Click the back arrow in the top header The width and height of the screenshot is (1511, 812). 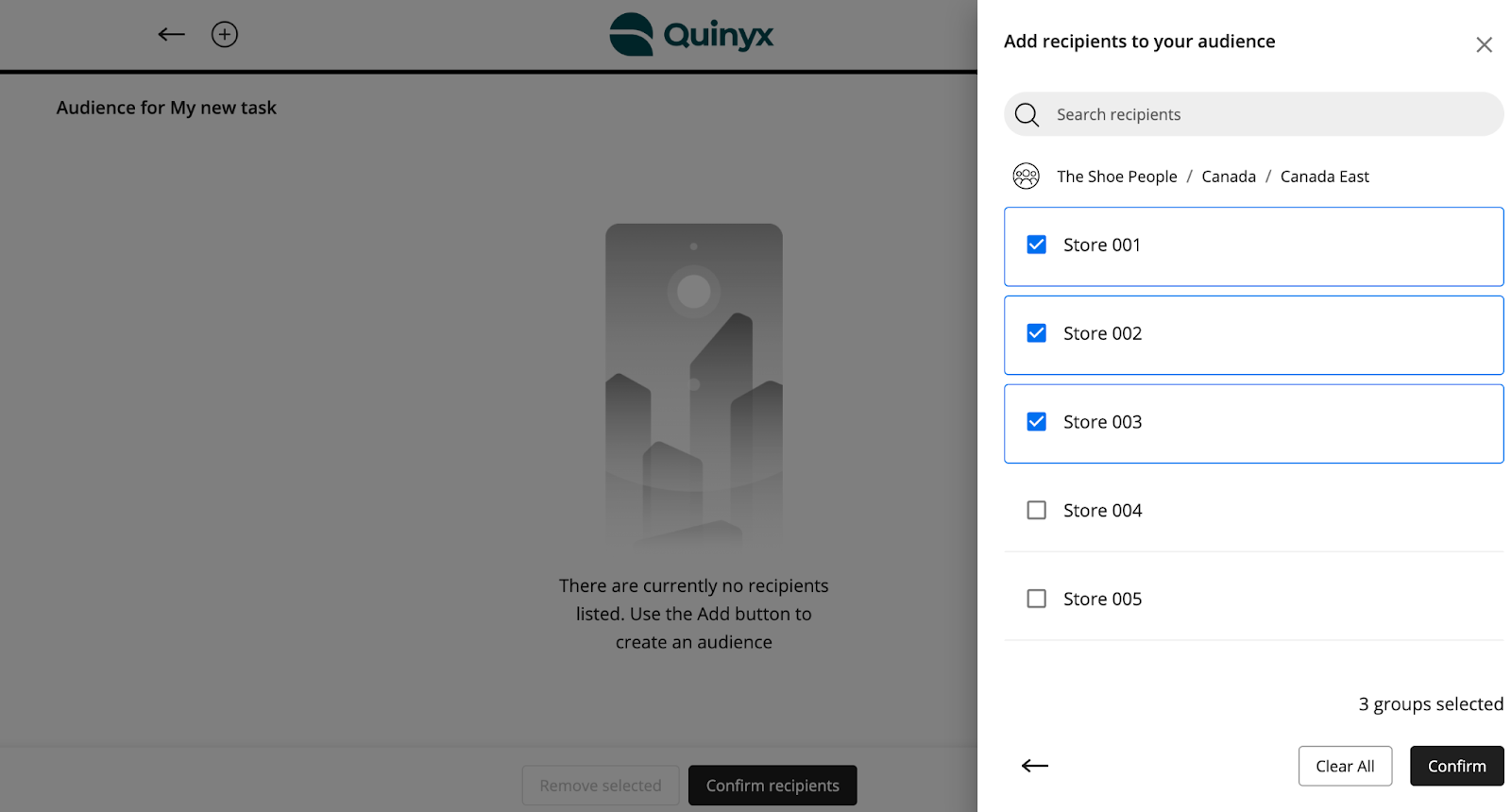(171, 35)
